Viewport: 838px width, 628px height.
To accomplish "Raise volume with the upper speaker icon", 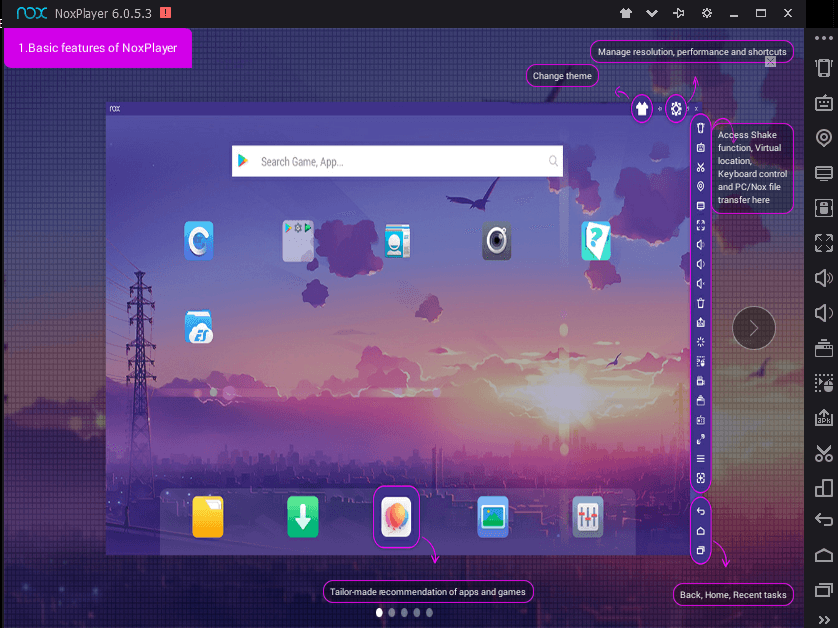I will (823, 278).
